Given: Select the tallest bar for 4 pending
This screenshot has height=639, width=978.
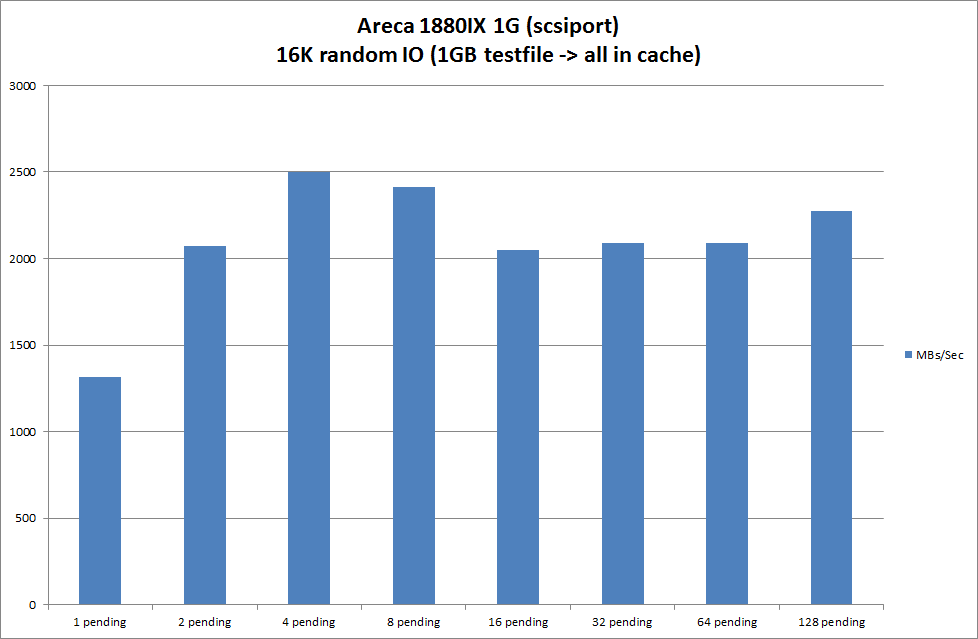Looking at the screenshot, I should (x=309, y=388).
